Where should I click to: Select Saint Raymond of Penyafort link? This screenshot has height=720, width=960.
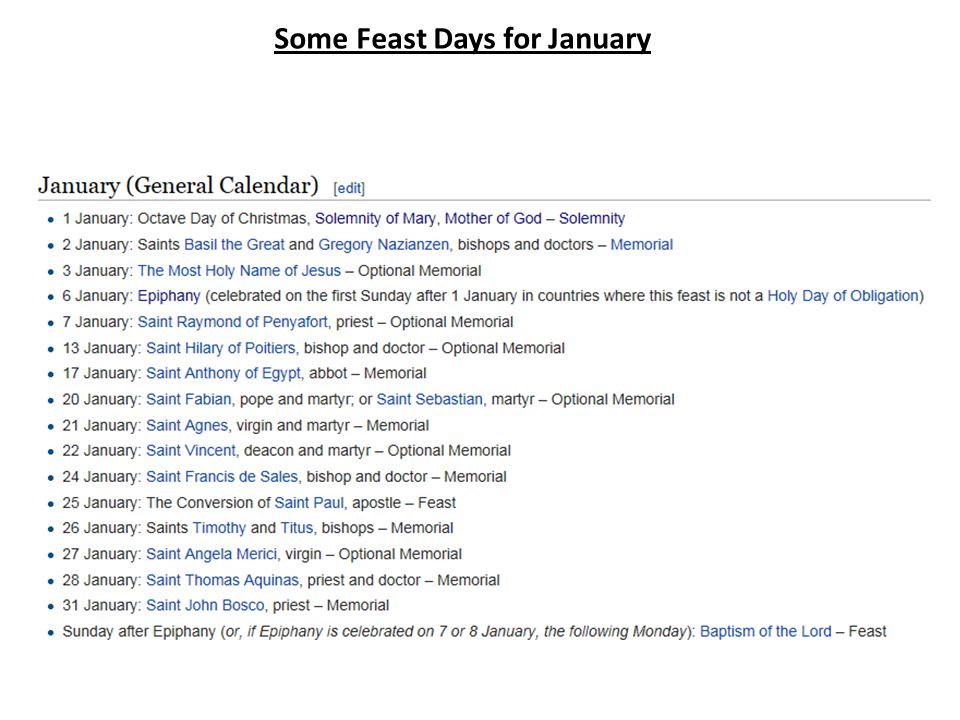(x=233, y=322)
